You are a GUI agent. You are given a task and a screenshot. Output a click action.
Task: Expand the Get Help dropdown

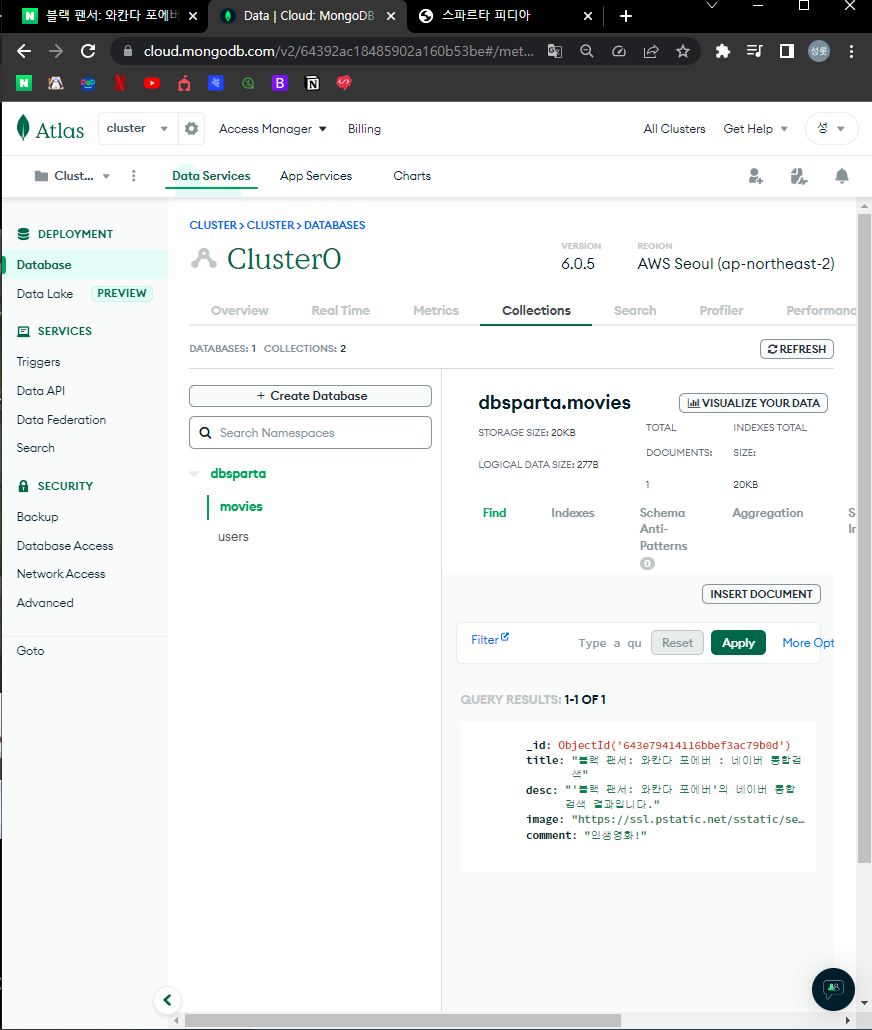coord(755,129)
